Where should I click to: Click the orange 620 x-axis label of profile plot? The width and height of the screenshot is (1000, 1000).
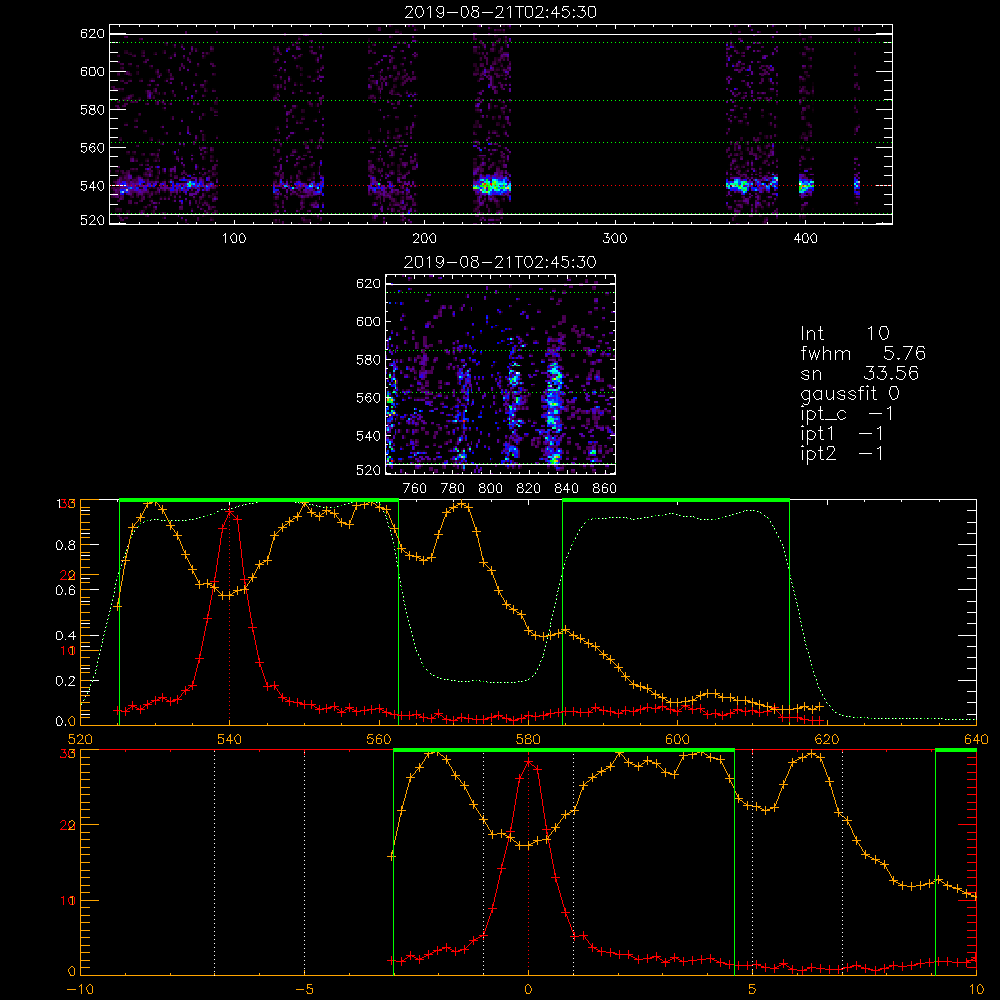pos(827,740)
